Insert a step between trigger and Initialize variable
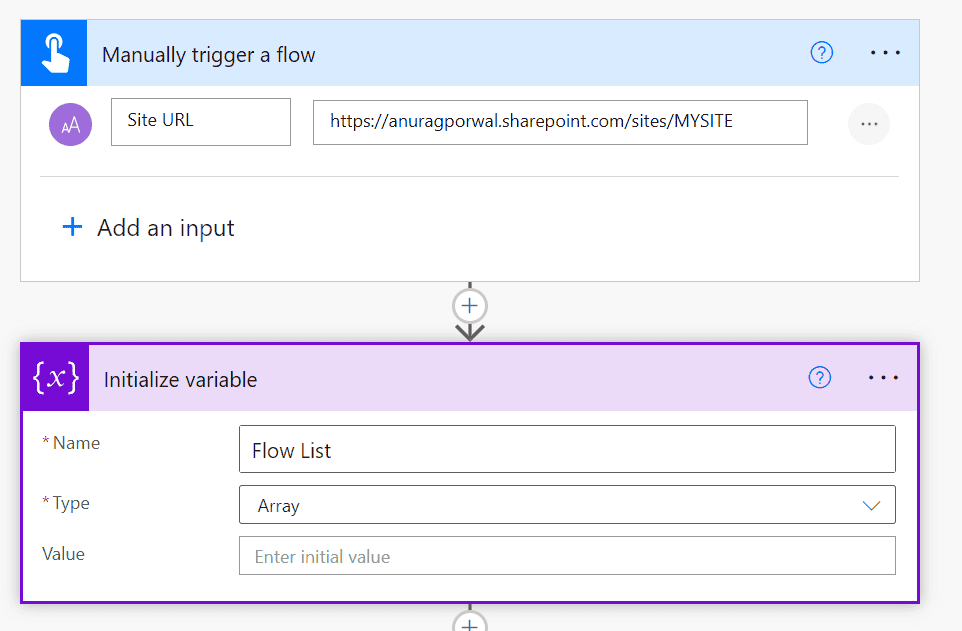This screenshot has height=631, width=962. (470, 305)
